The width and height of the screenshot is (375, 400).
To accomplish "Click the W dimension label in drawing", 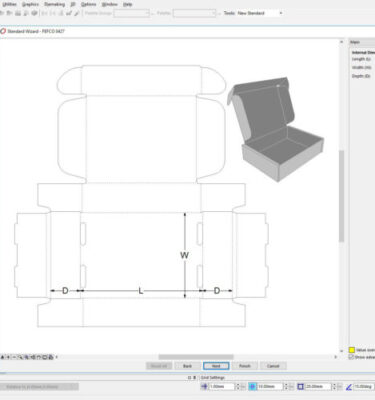I will click(x=184, y=255).
